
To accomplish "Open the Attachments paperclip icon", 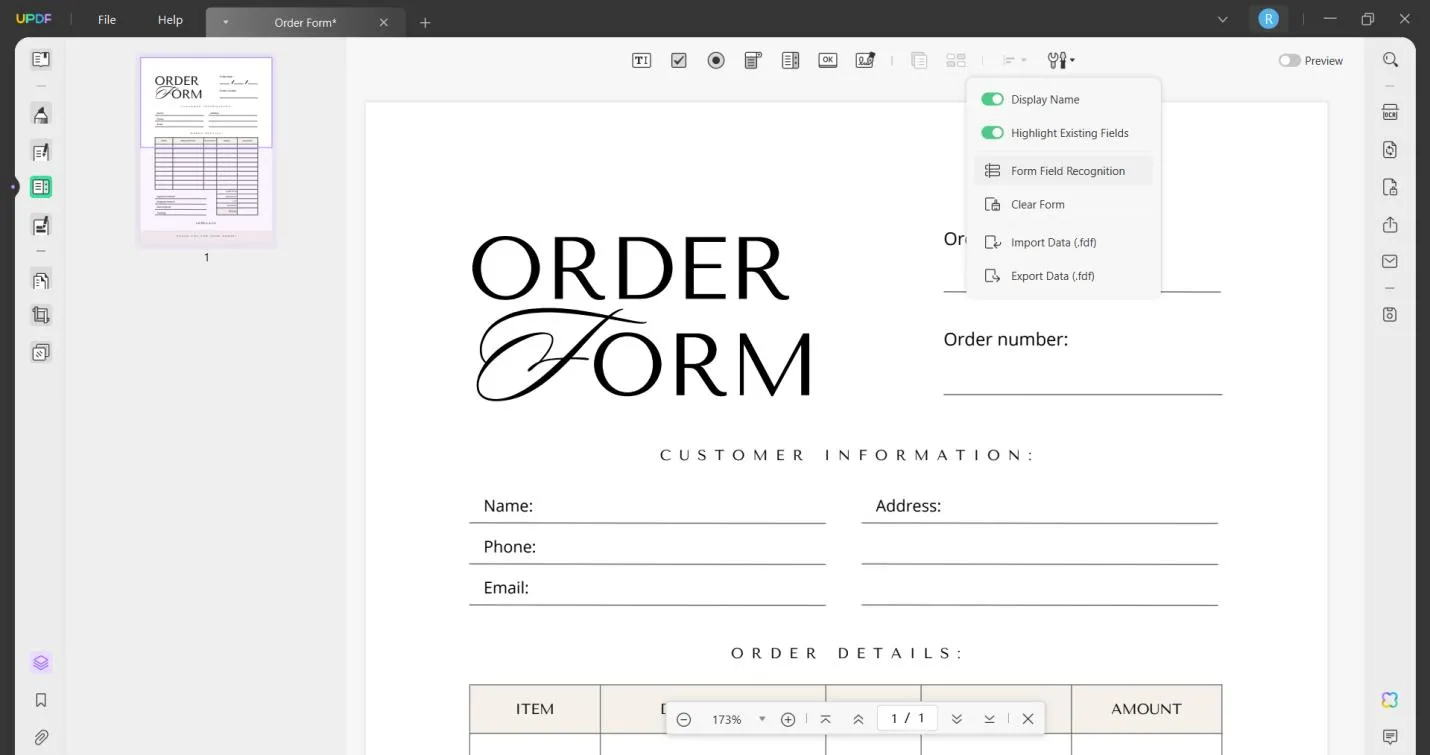I will pyautogui.click(x=41, y=738).
